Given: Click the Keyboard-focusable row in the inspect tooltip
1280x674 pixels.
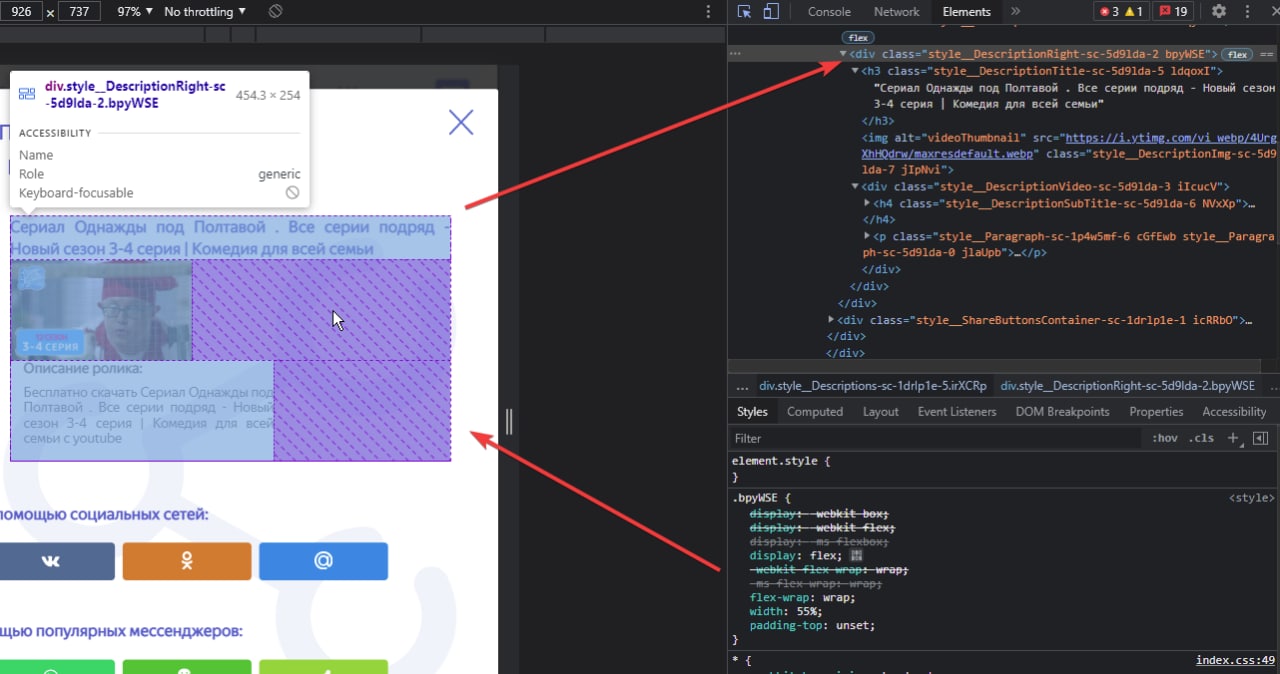Looking at the screenshot, I should (159, 192).
